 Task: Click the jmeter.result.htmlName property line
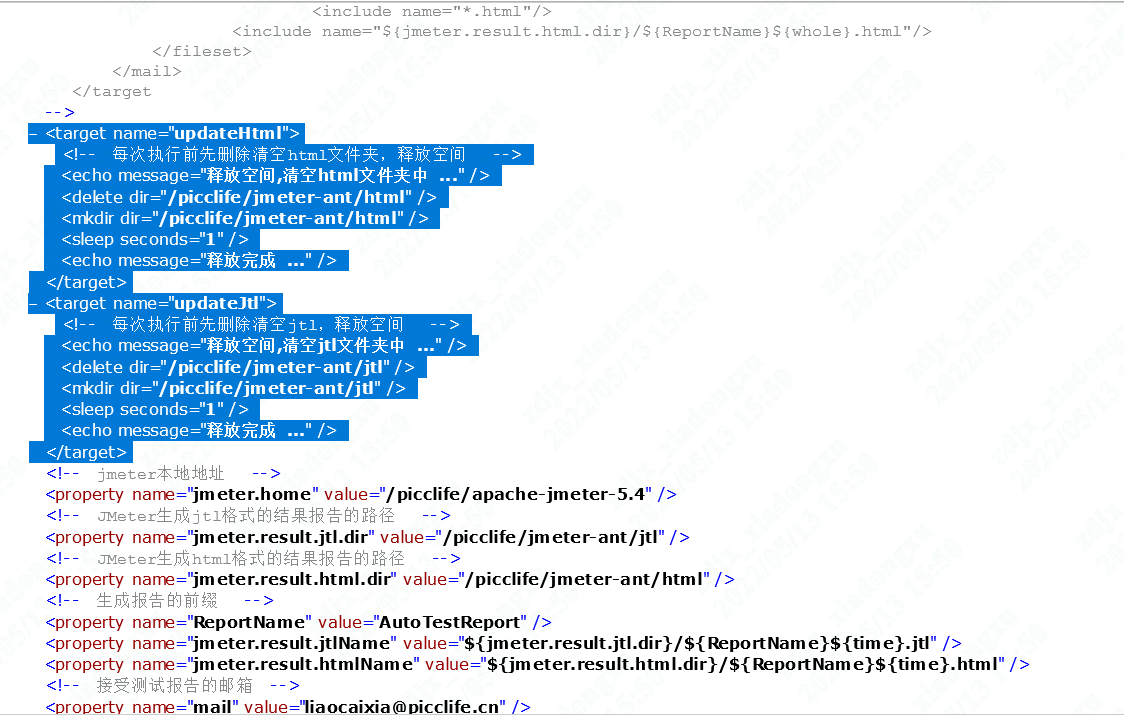tap(538, 665)
